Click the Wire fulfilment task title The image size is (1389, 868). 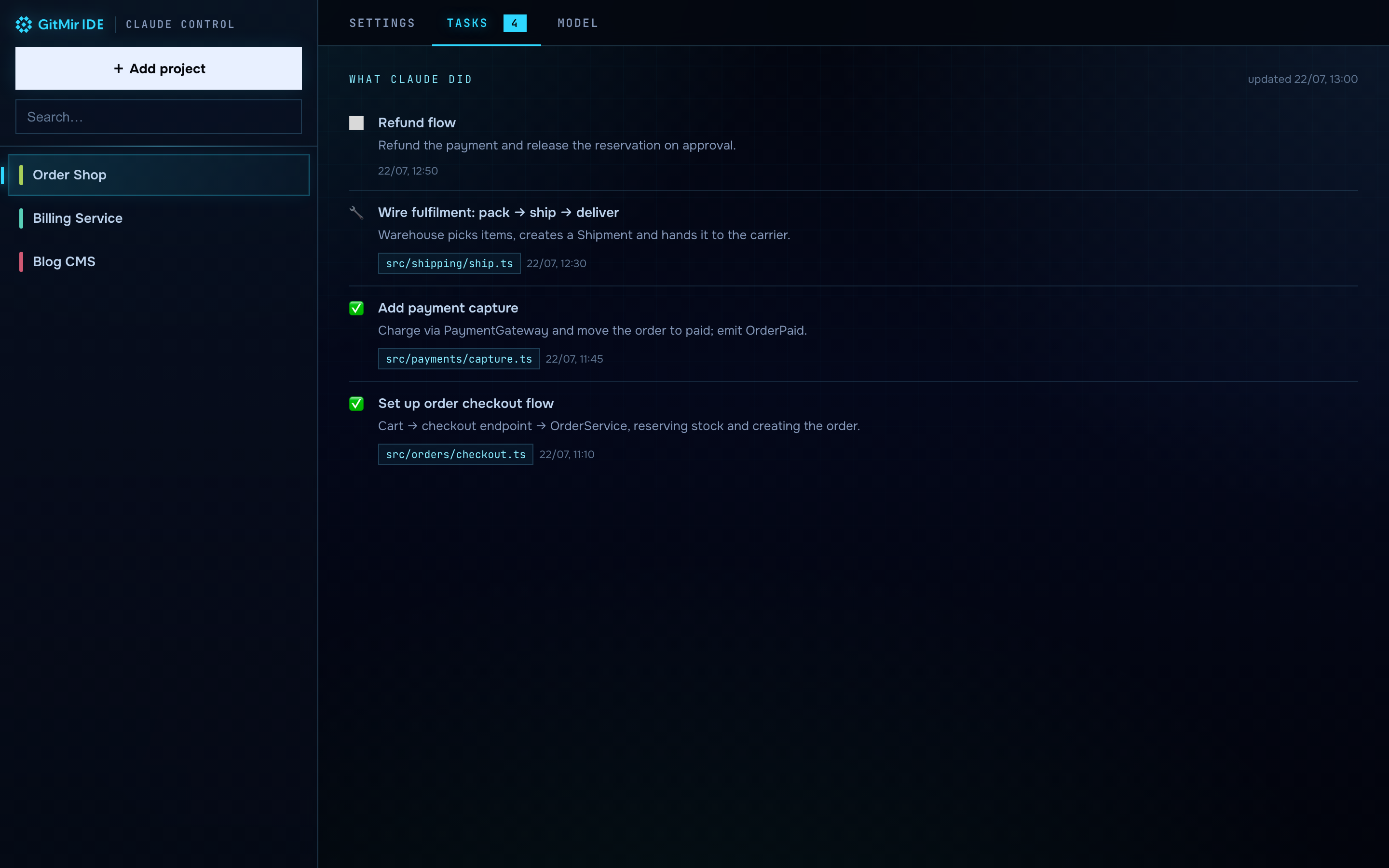point(498,212)
